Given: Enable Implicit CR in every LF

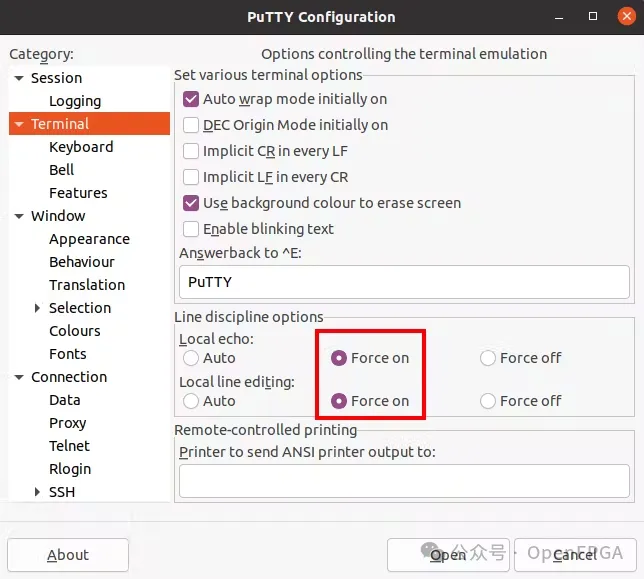Looking at the screenshot, I should click(x=191, y=151).
